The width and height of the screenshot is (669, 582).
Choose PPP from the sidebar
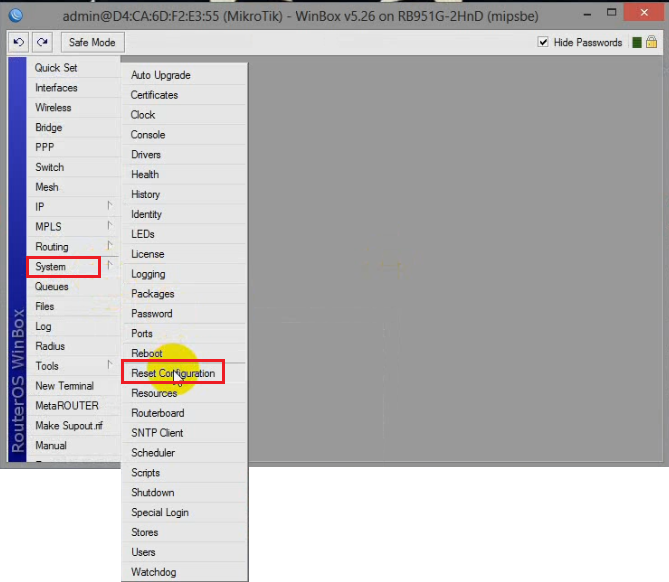tap(44, 147)
